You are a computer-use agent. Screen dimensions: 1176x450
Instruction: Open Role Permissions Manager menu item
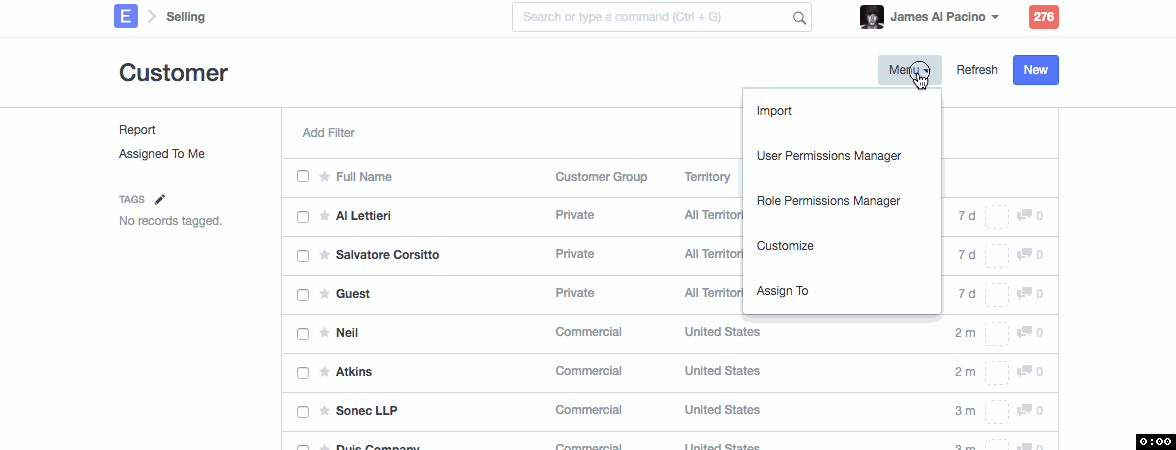828,201
